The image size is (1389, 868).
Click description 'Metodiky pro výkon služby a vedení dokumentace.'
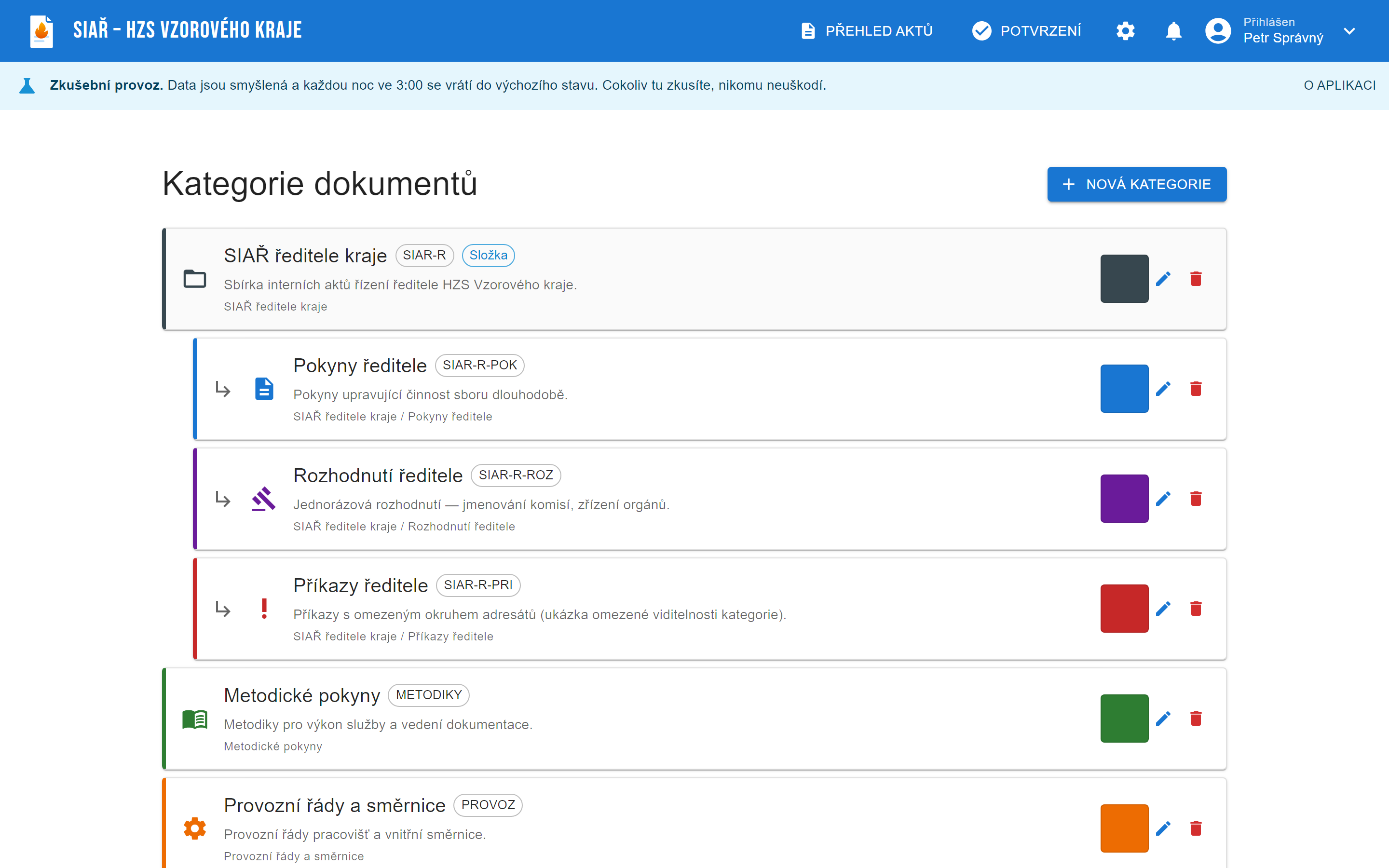pyautogui.click(x=378, y=724)
